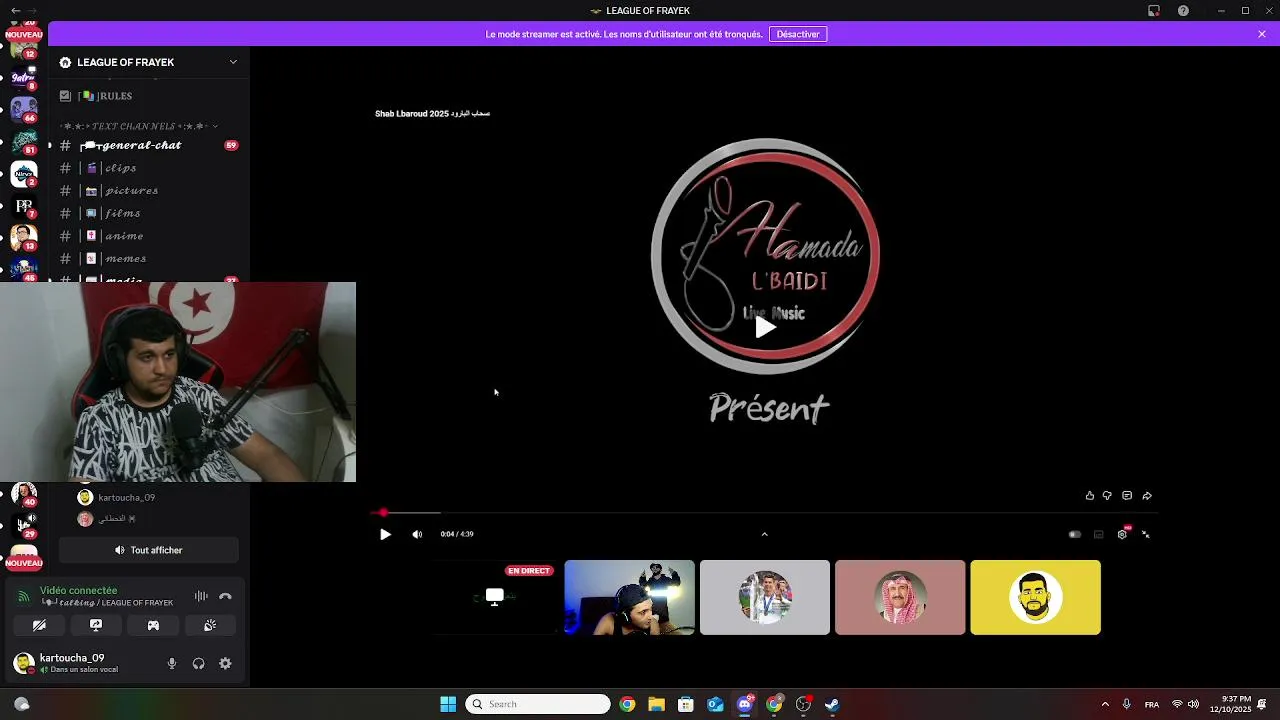Open the video player settings gear
This screenshot has height=720, width=1280.
[1122, 534]
